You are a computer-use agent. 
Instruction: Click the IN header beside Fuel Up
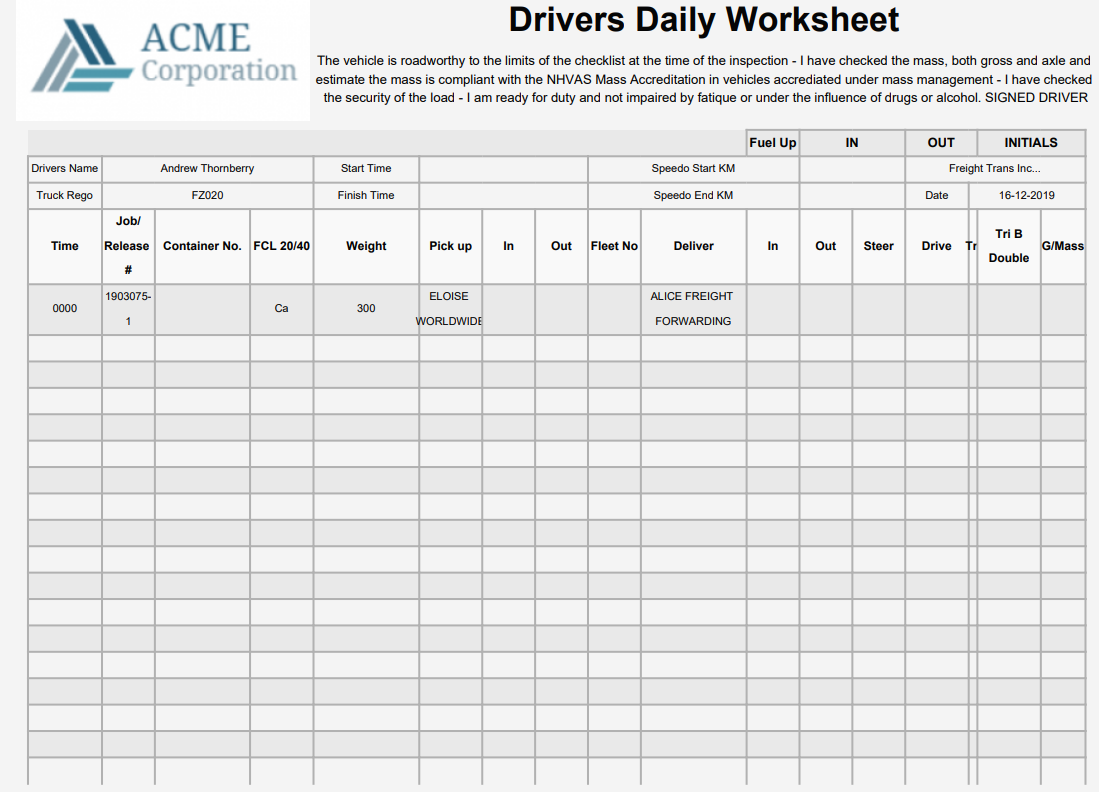tap(852, 143)
